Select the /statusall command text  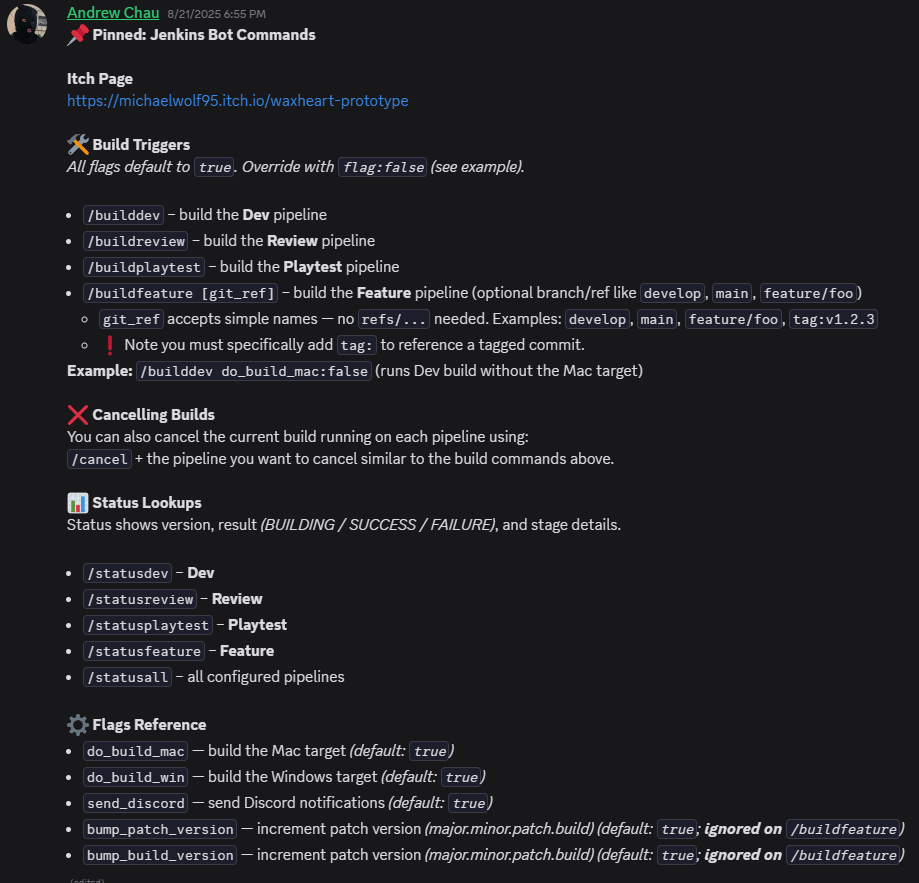tap(127, 677)
